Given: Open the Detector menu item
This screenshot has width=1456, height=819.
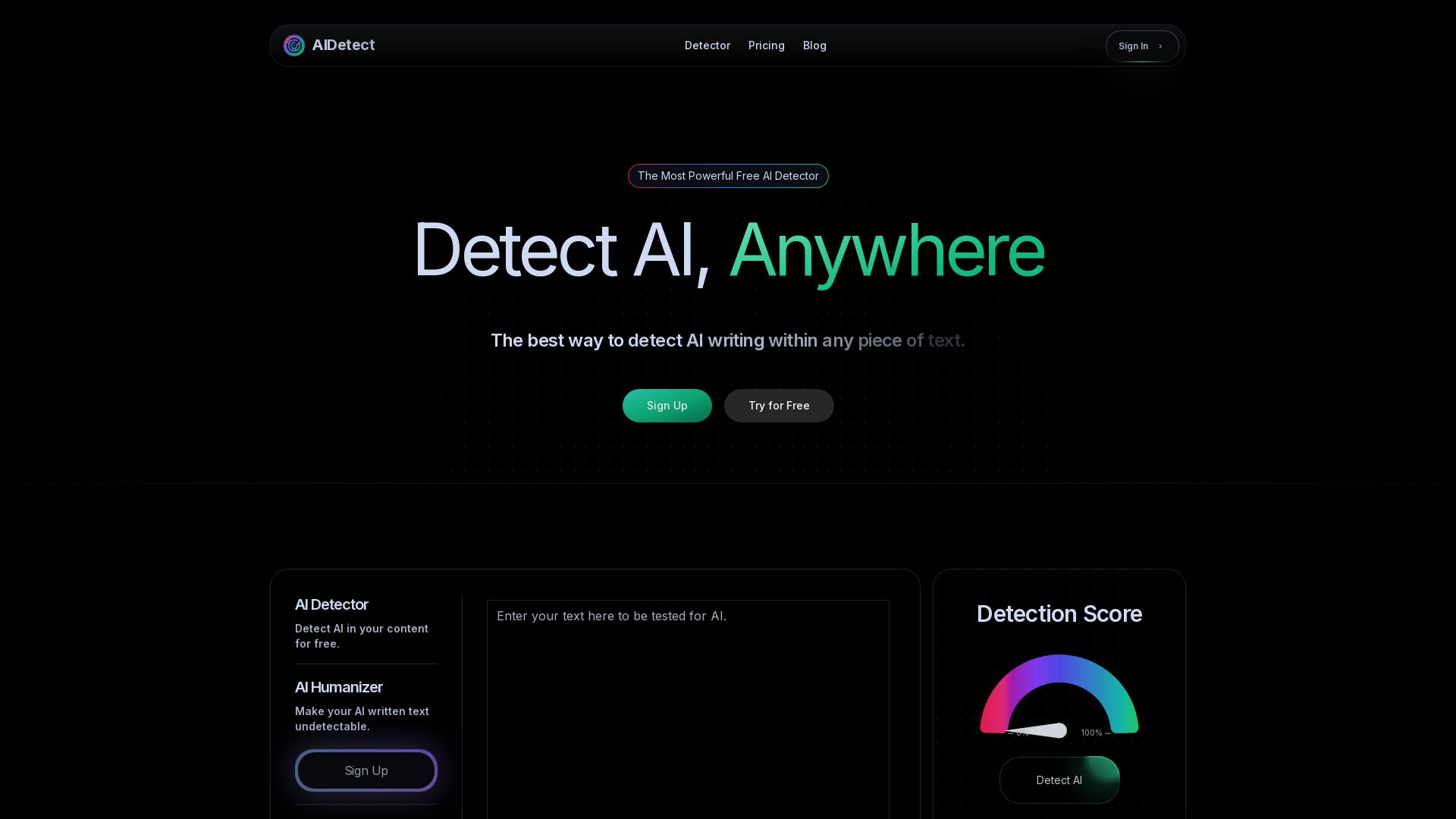Looking at the screenshot, I should pos(707,45).
